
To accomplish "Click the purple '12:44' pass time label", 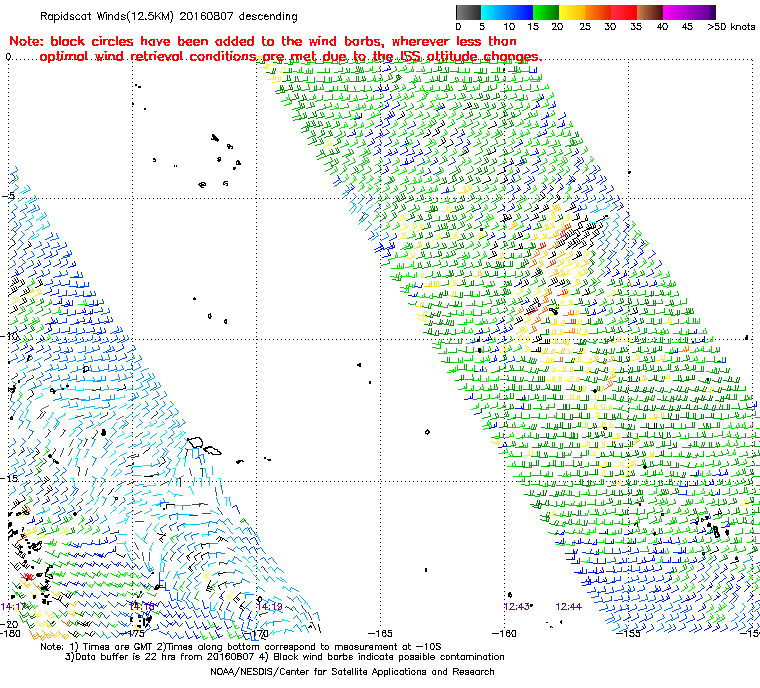I will (569, 607).
